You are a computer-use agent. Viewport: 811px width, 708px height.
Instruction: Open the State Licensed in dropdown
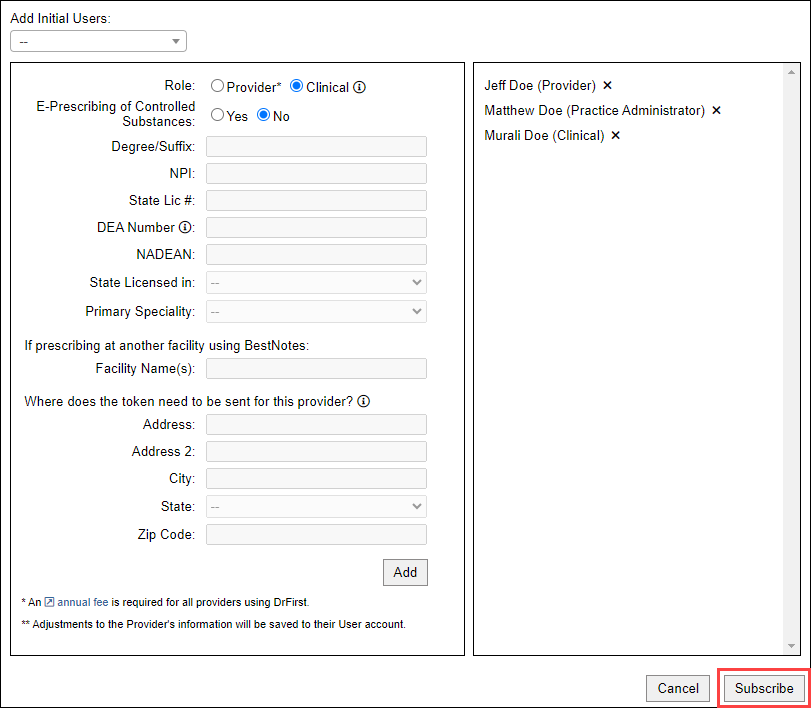pyautogui.click(x=317, y=282)
